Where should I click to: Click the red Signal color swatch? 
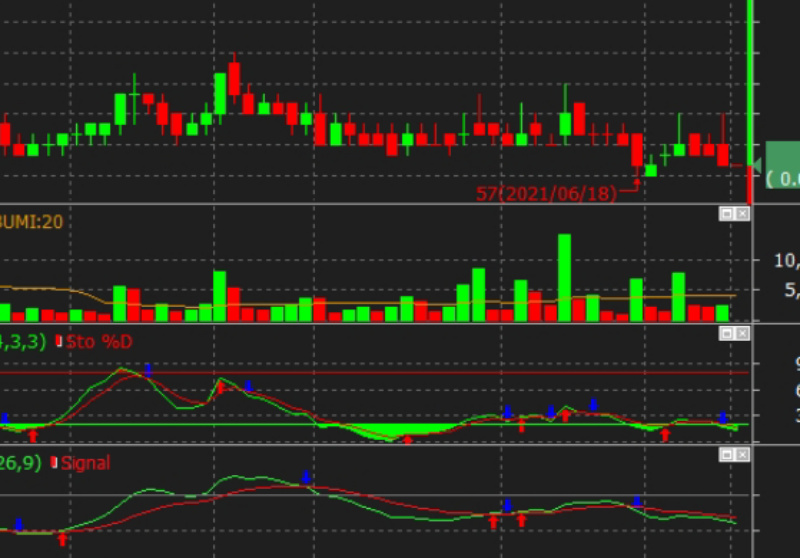(54, 463)
